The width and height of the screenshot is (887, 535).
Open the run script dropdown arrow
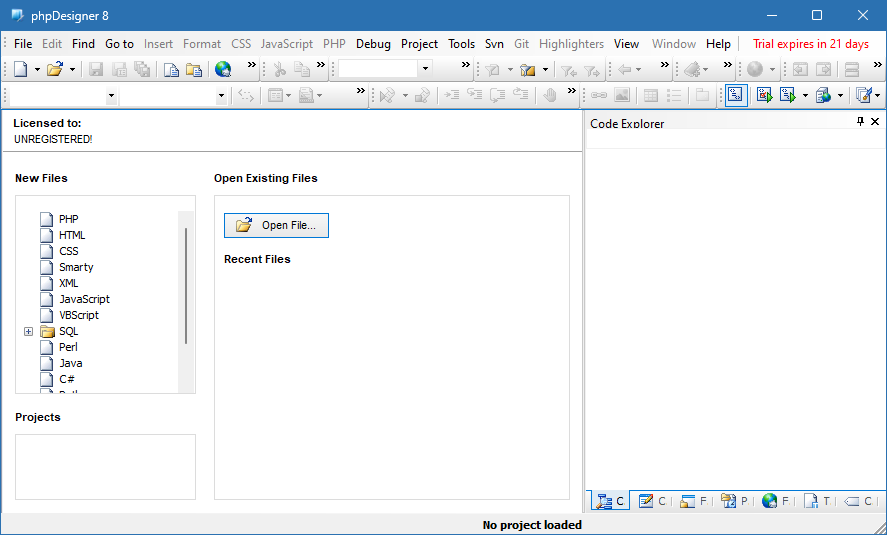(806, 96)
